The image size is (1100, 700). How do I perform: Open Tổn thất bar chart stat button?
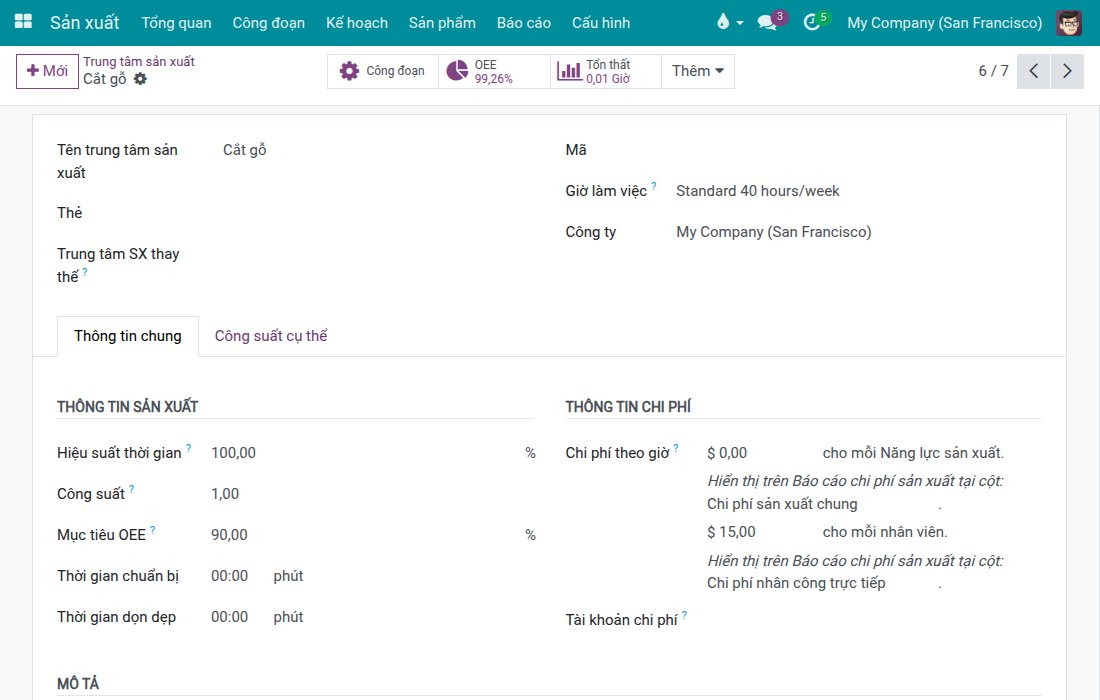(606, 71)
